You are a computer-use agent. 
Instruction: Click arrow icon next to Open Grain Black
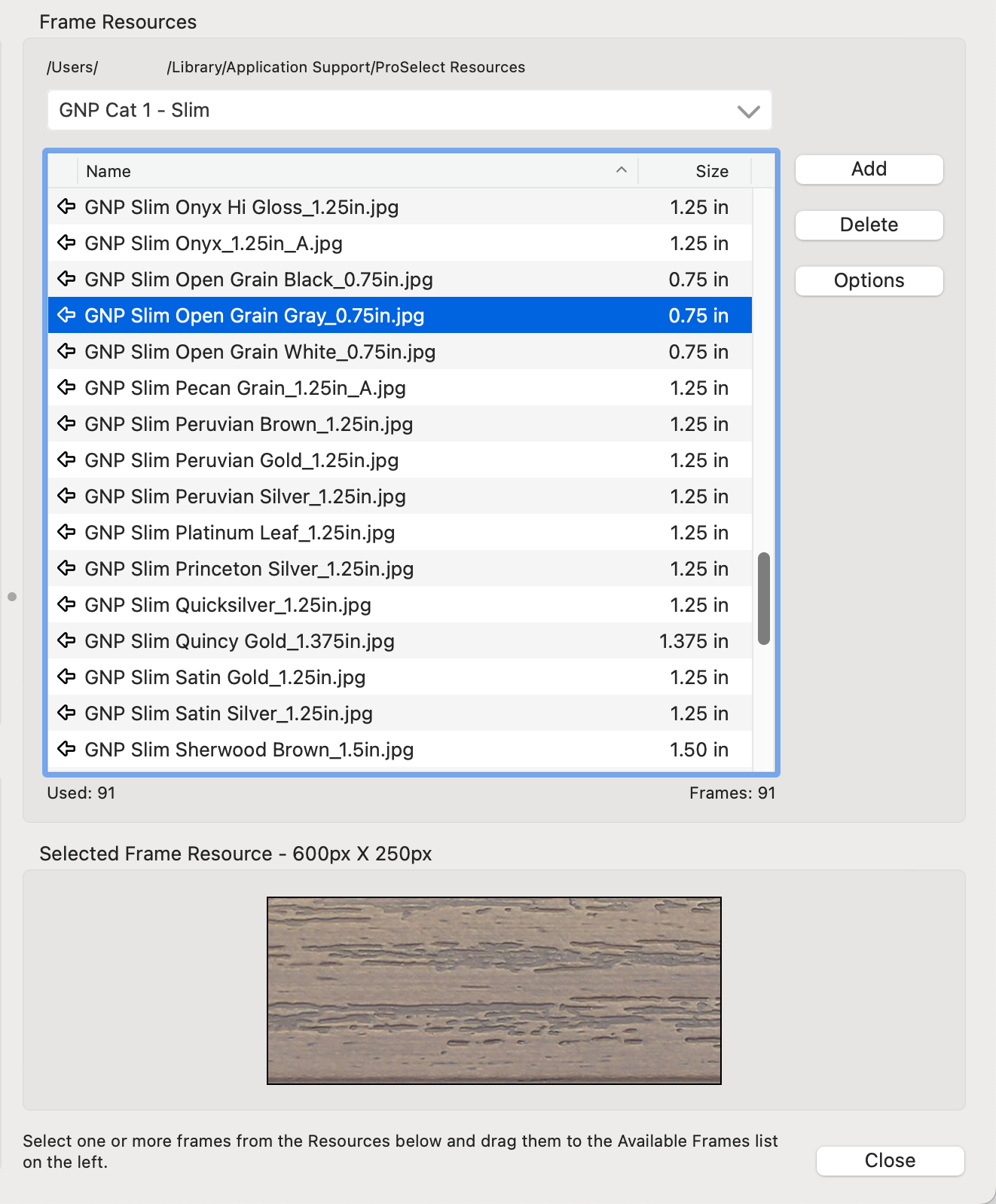pos(66,279)
